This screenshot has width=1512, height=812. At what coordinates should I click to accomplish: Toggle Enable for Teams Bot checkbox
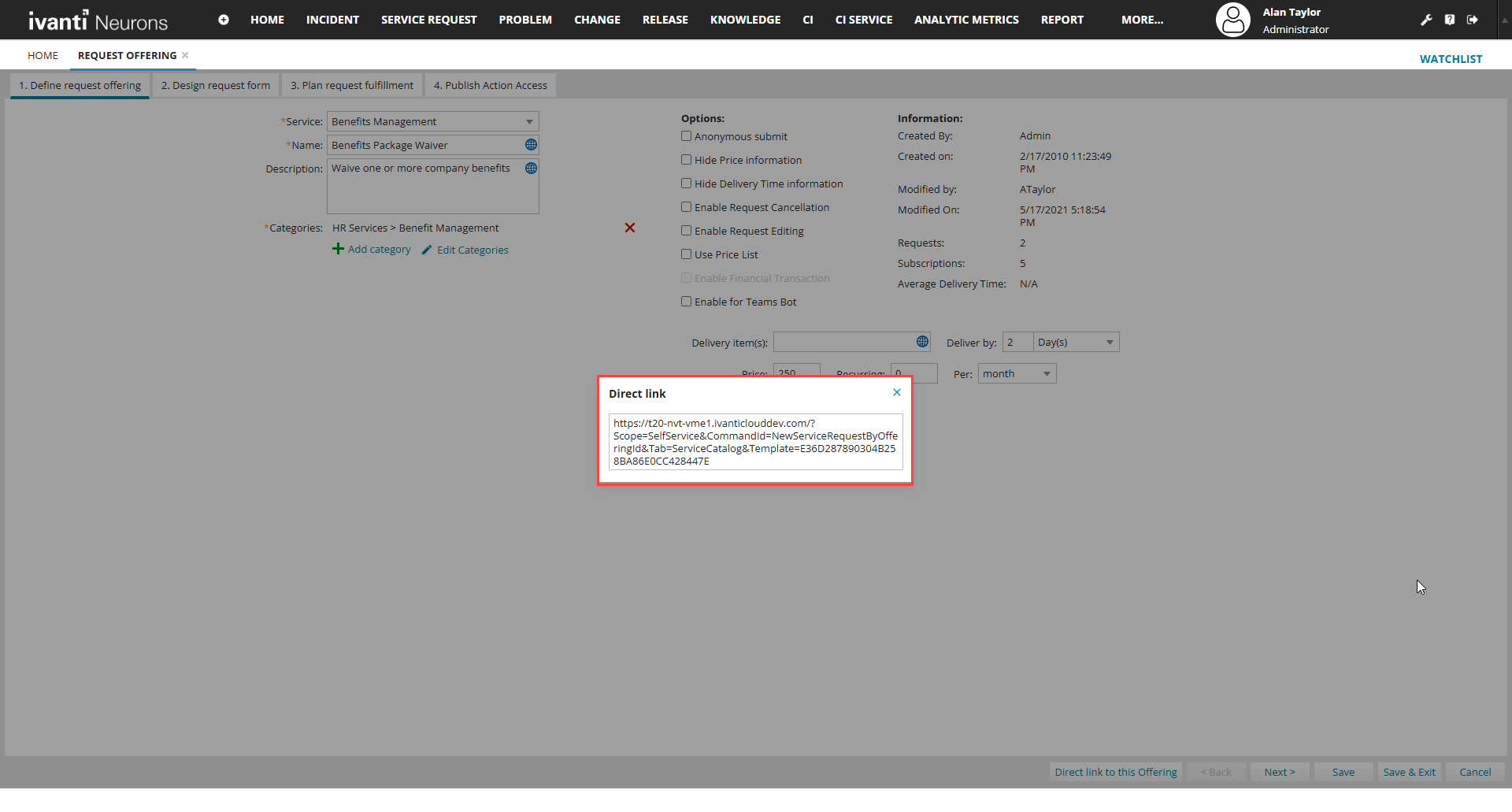tap(686, 302)
